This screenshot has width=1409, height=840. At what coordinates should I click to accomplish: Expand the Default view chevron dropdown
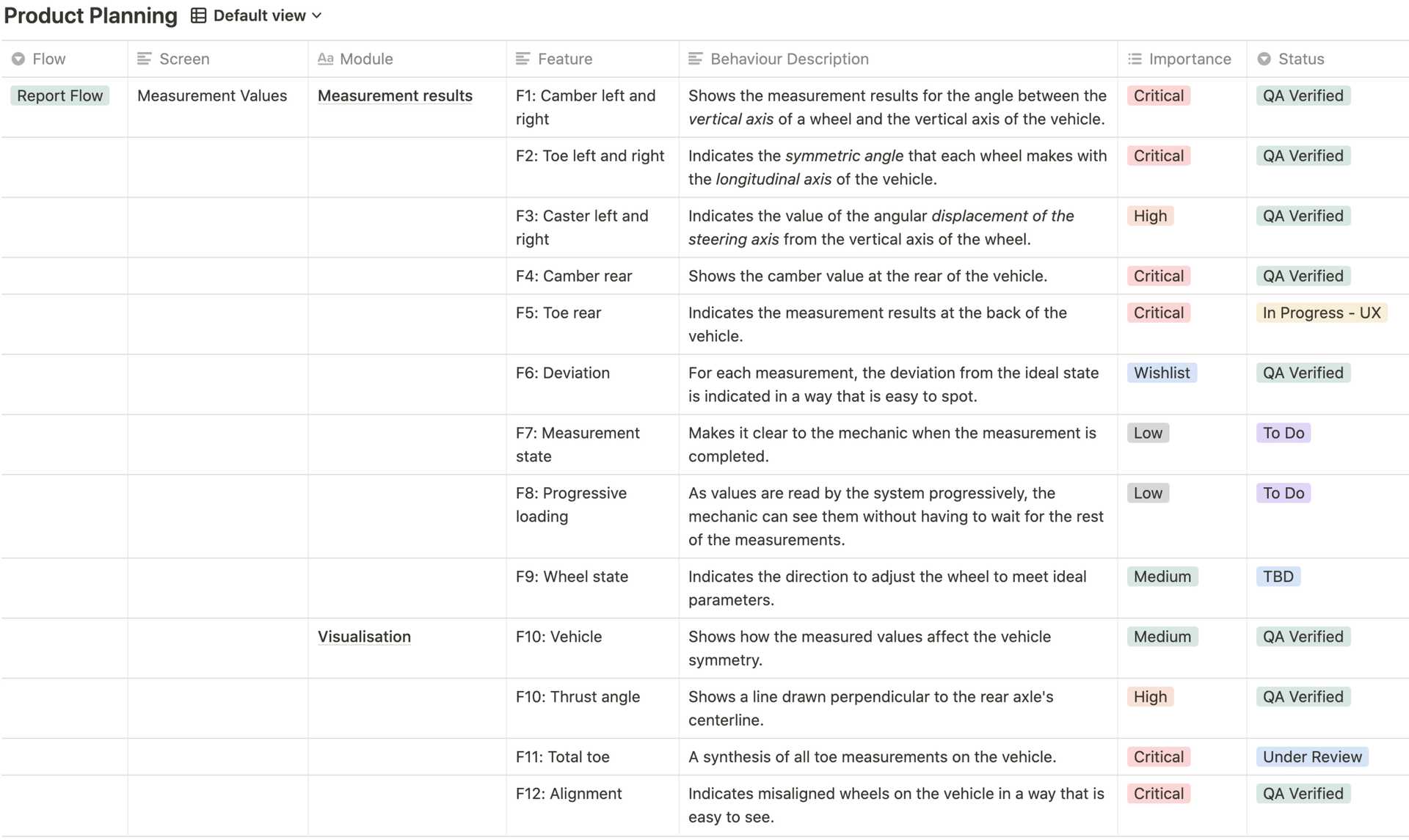tap(317, 15)
